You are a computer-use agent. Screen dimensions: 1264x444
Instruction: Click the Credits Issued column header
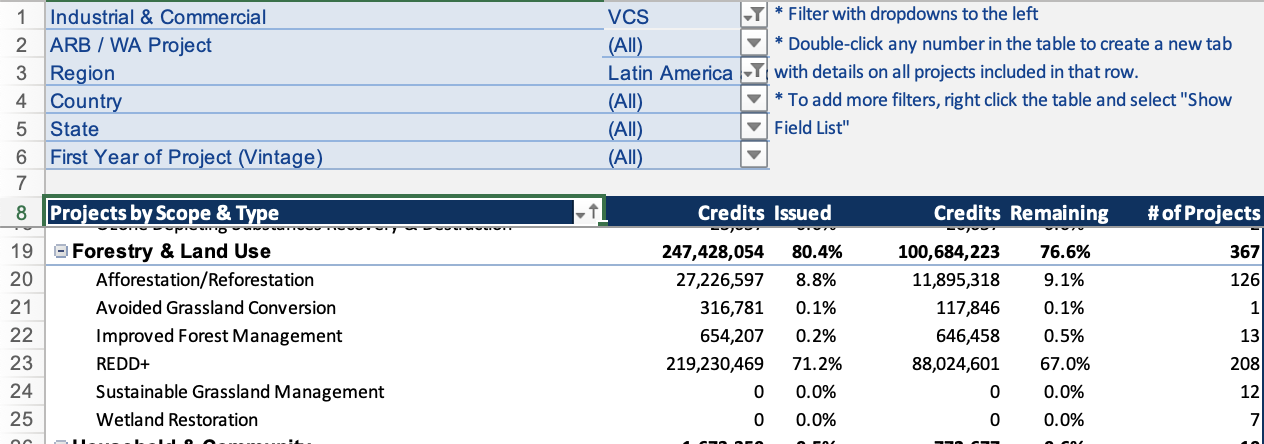[x=763, y=213]
